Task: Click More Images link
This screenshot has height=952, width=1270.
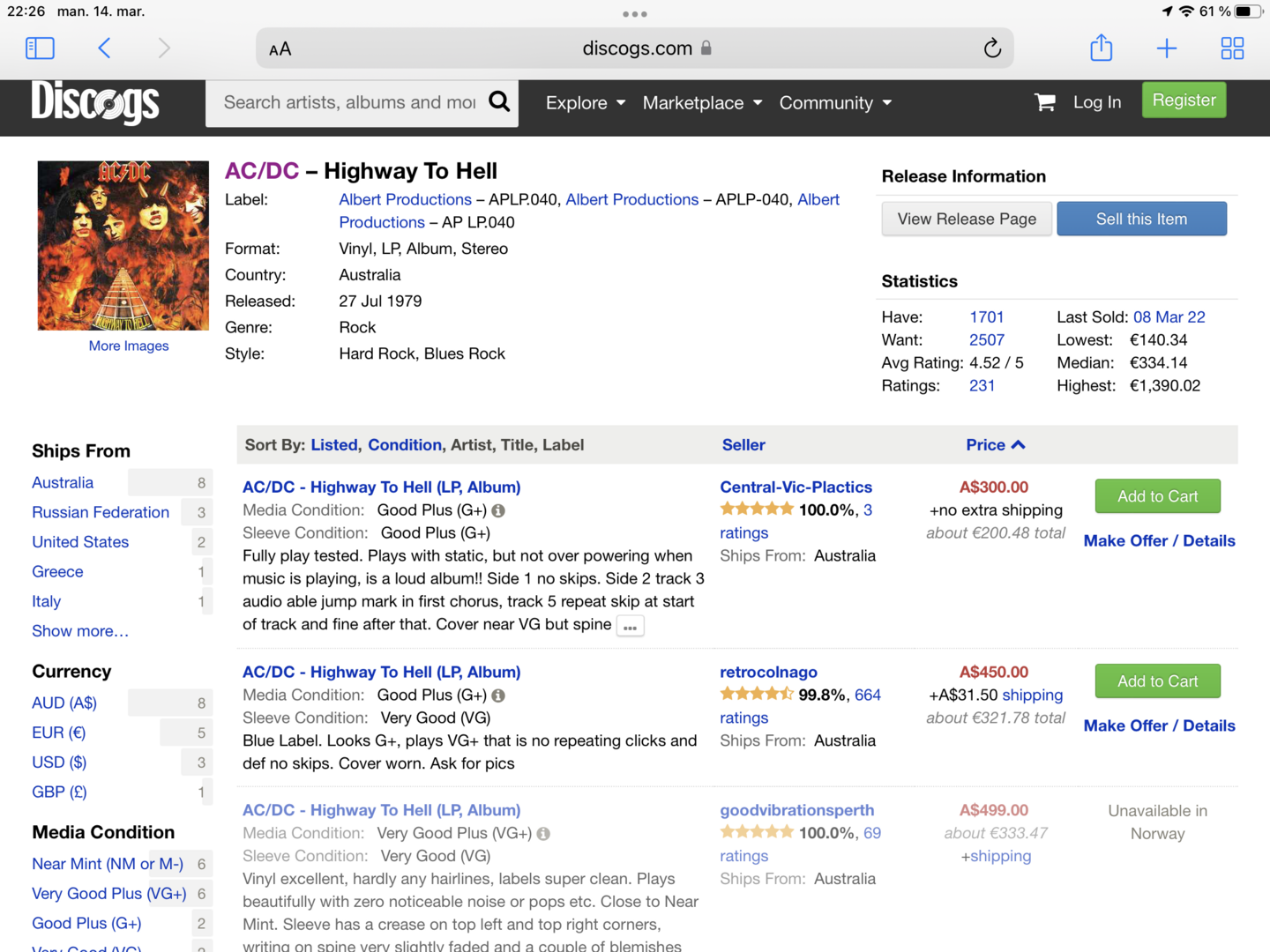Action: 129,346
